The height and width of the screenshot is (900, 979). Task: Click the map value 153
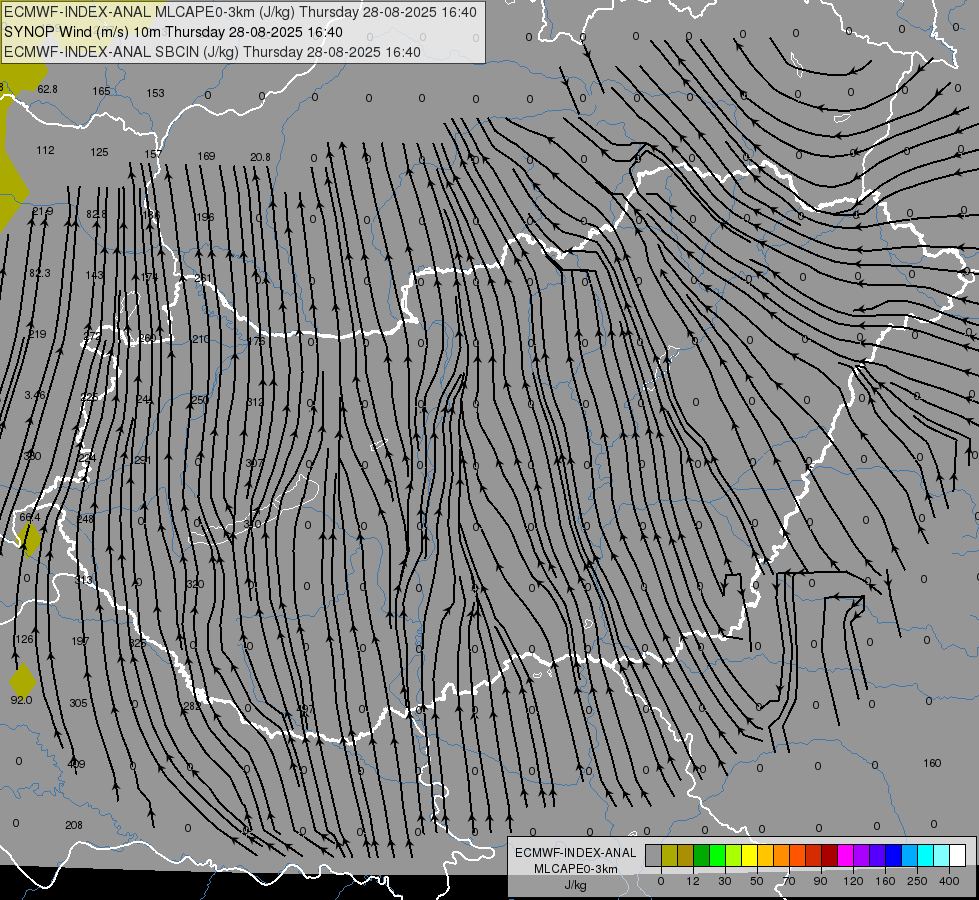155,93
